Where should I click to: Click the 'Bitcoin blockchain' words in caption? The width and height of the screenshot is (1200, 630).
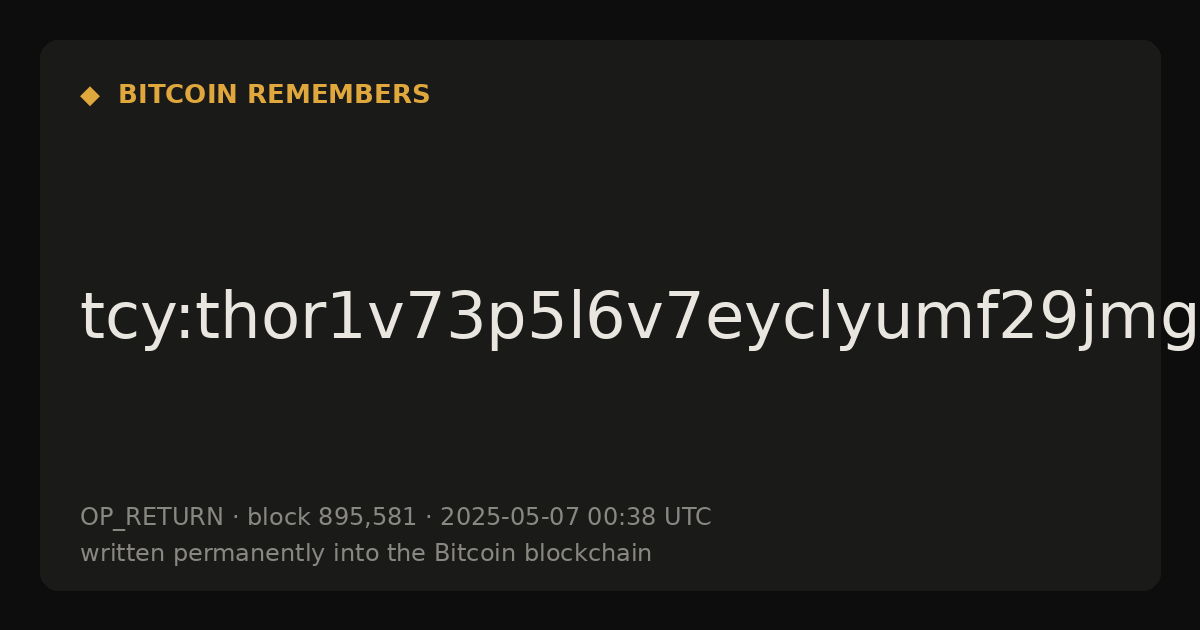pos(542,553)
